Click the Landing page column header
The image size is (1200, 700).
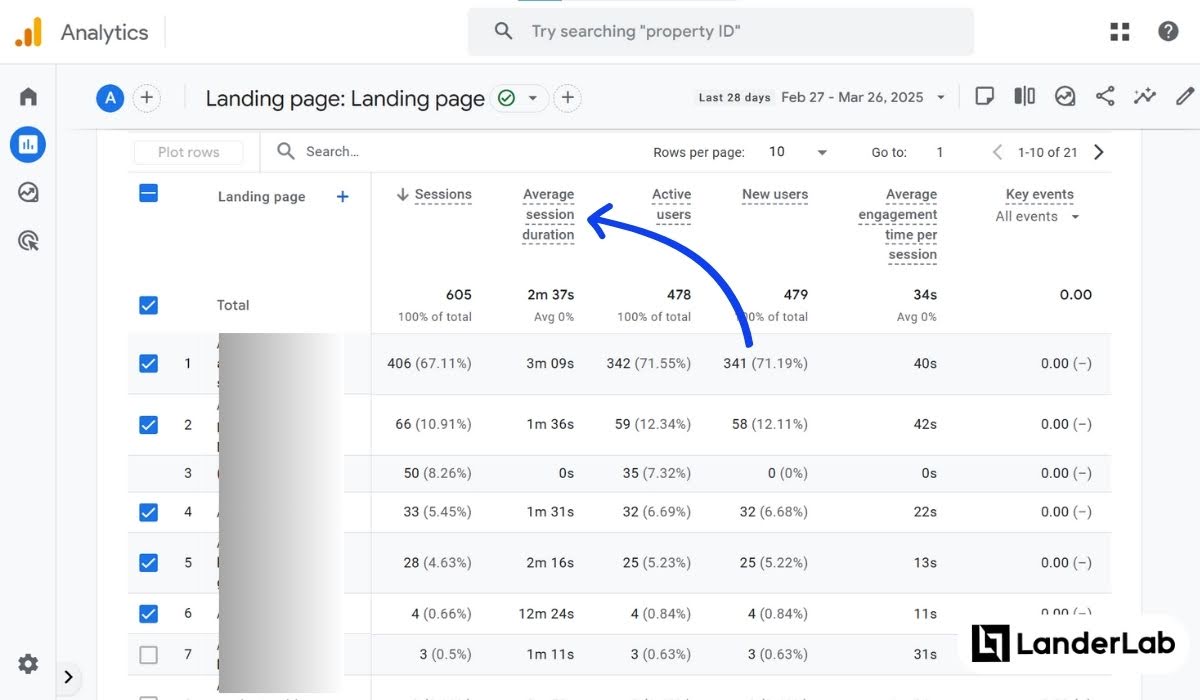[x=261, y=197]
